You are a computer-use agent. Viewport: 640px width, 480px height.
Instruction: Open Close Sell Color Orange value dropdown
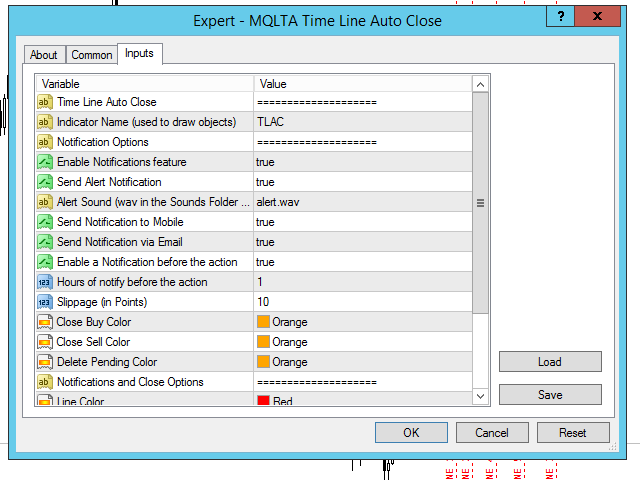pos(289,342)
